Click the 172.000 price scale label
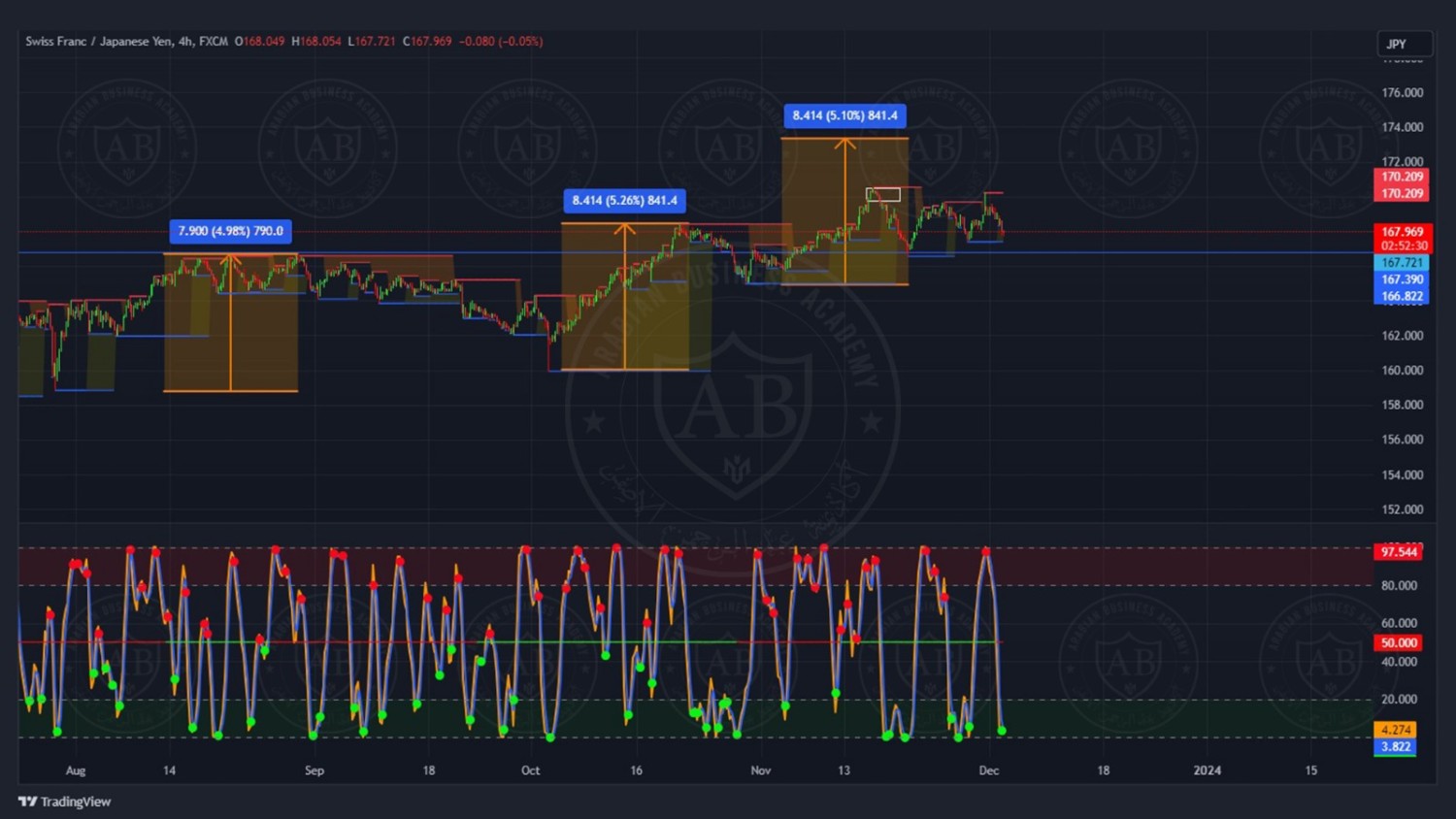 1403,161
